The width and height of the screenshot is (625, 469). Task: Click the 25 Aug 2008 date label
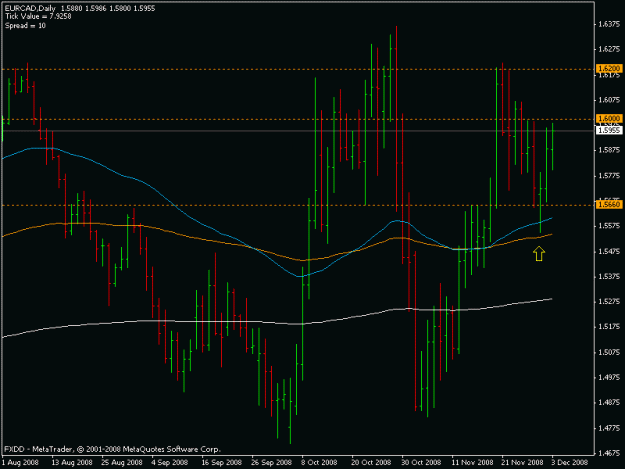tap(122, 462)
